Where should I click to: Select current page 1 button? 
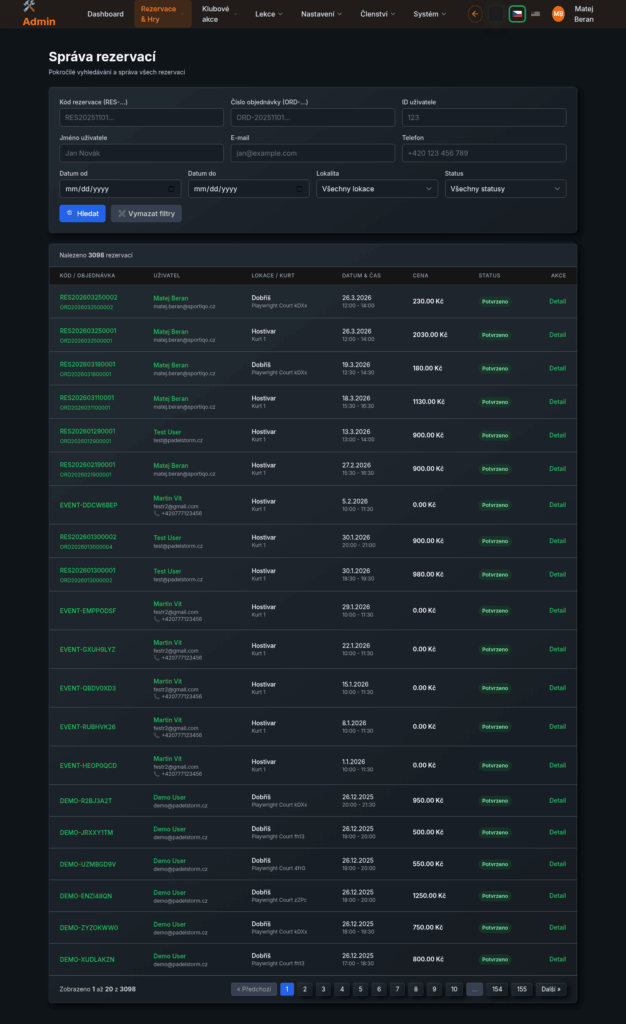tap(287, 989)
